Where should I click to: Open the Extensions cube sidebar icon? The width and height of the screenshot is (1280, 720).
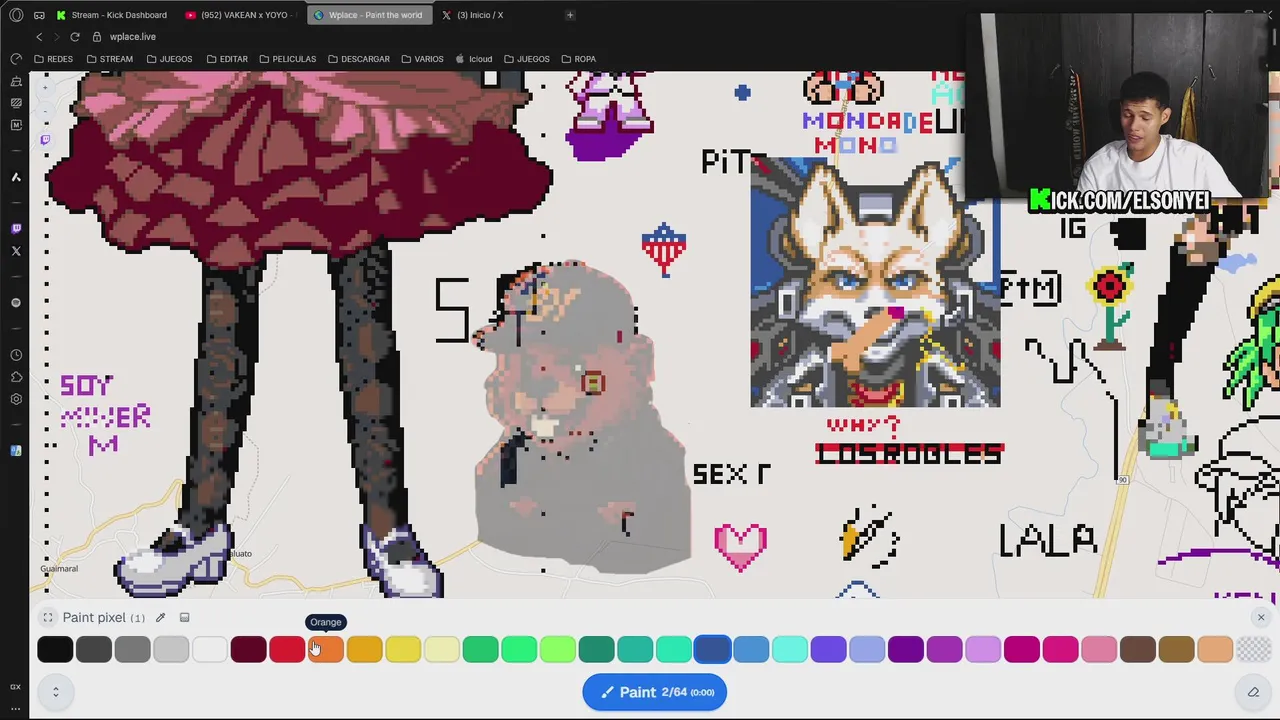coord(16,377)
